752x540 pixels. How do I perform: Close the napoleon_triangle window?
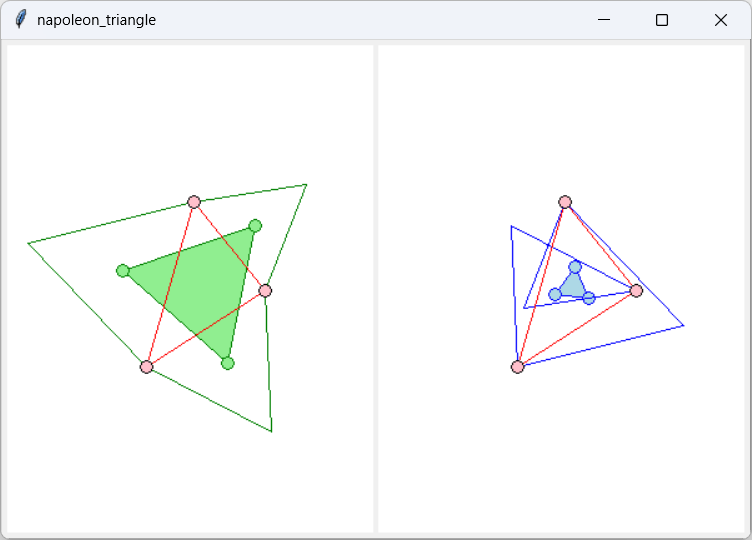pos(720,20)
